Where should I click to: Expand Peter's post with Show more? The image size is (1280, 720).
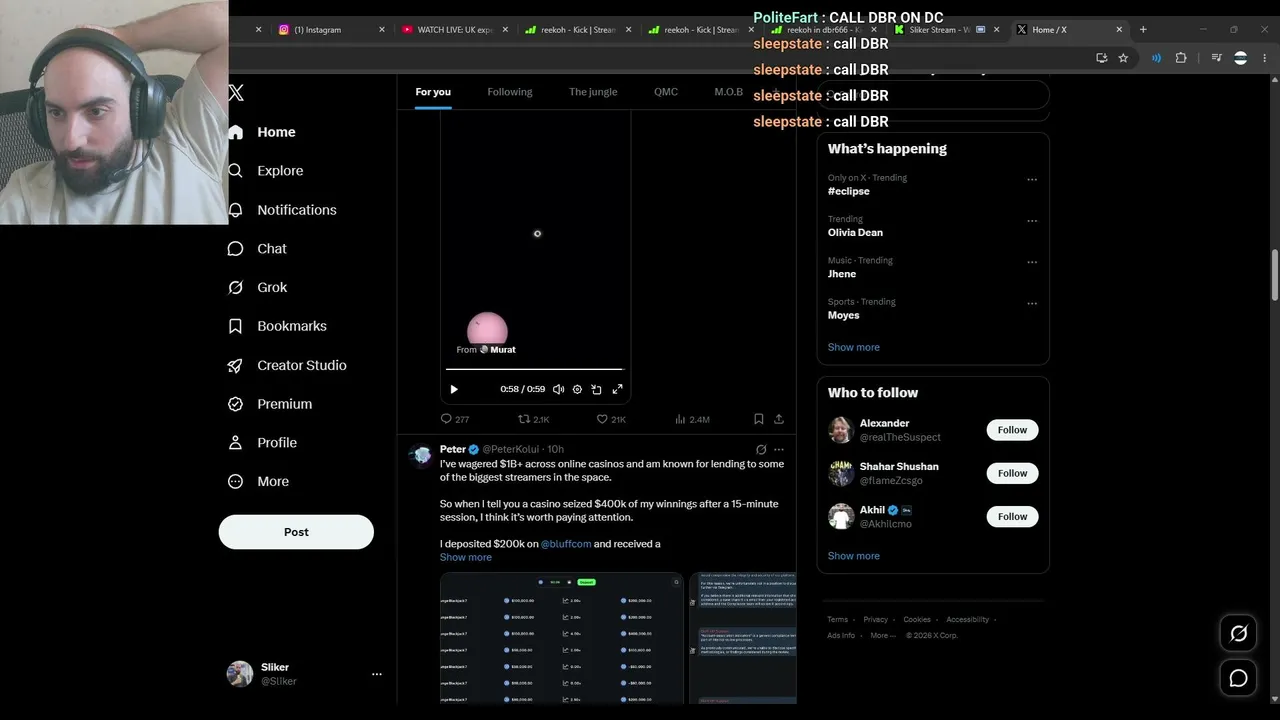pos(466,557)
